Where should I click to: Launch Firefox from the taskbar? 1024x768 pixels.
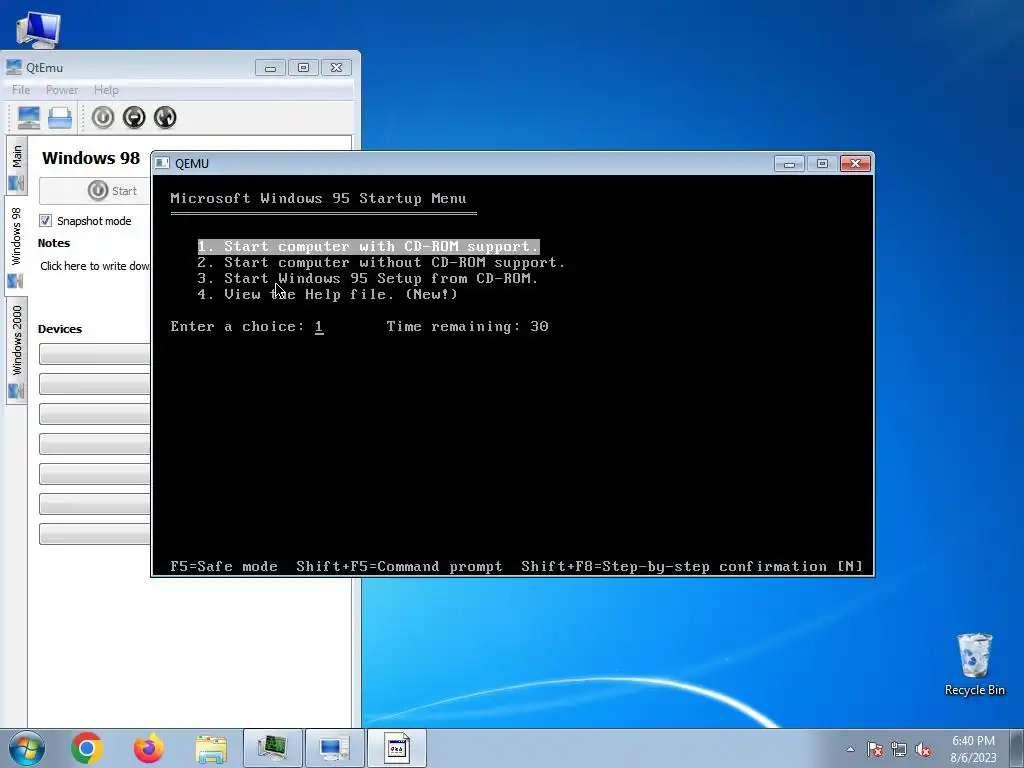(149, 748)
